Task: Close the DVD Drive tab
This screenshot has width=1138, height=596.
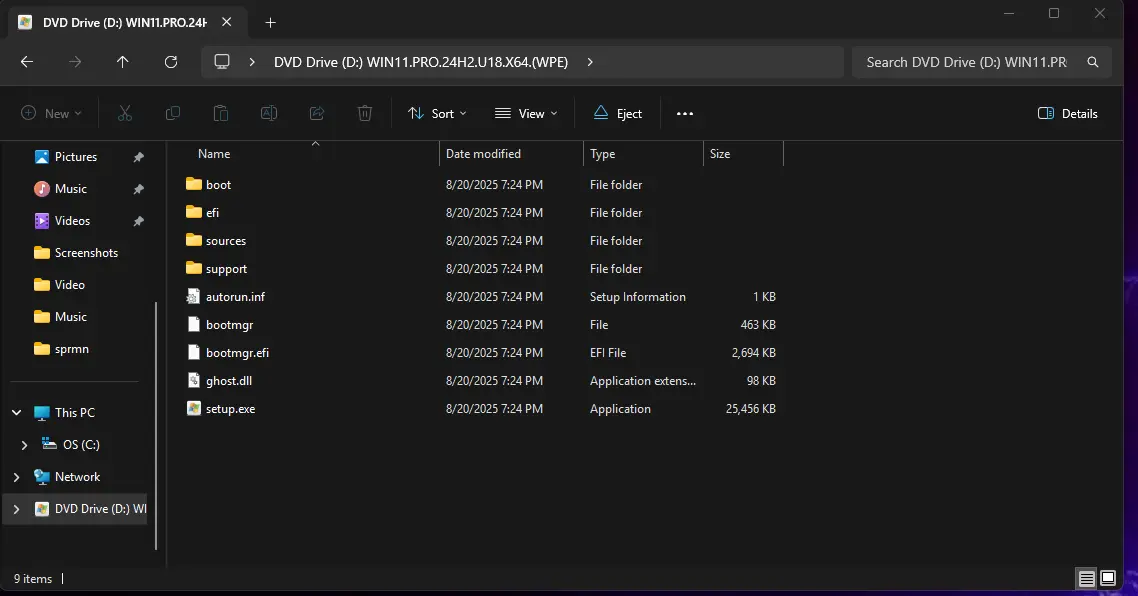Action: pyautogui.click(x=226, y=22)
